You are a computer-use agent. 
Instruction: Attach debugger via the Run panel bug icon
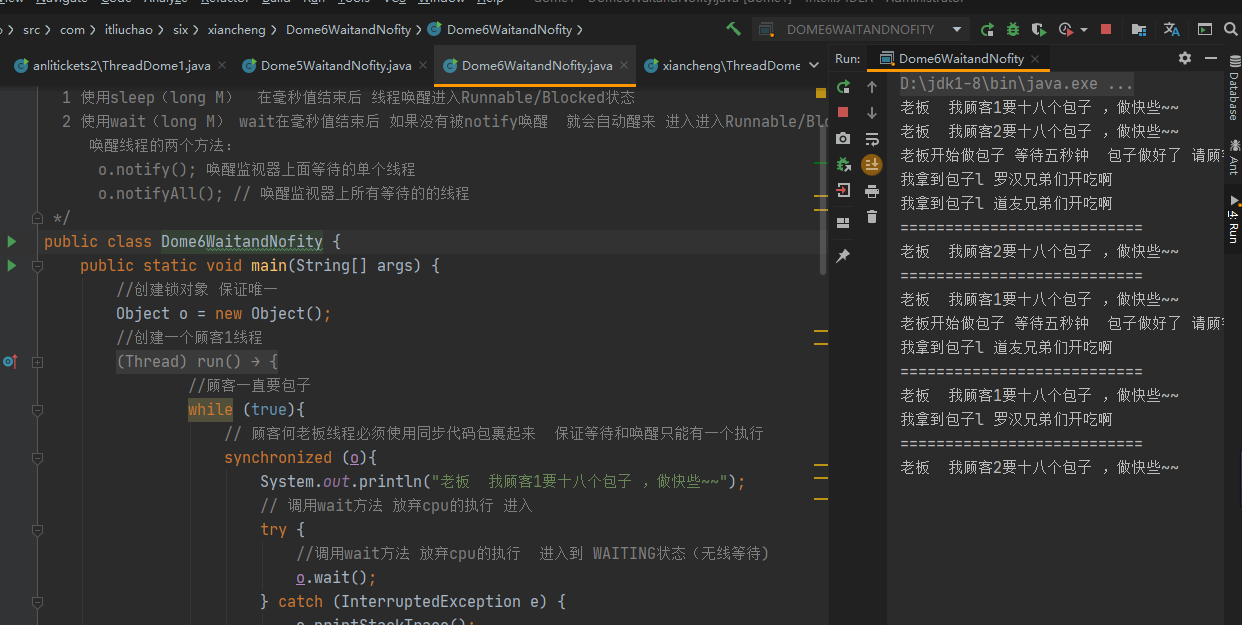[843, 165]
